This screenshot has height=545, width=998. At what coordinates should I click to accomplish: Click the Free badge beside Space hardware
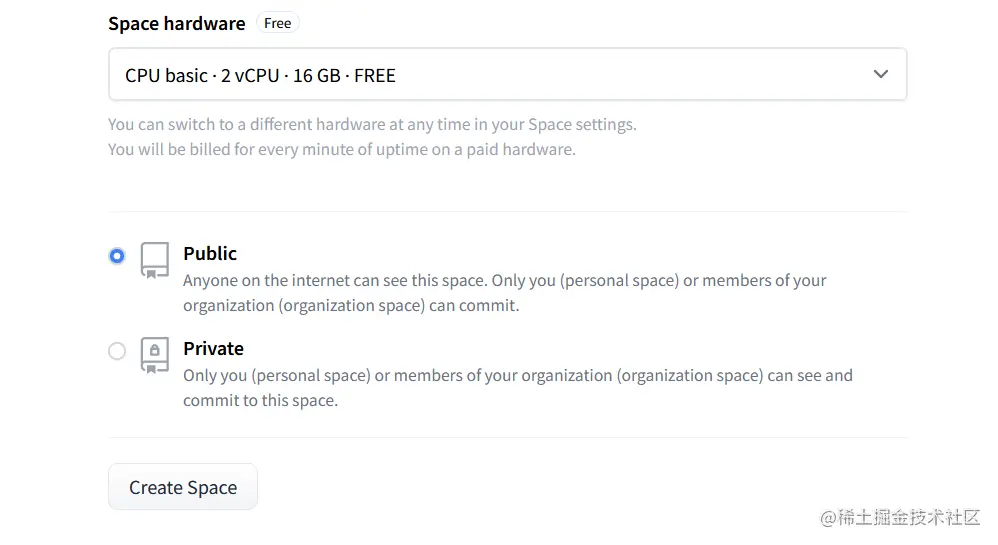pyautogui.click(x=277, y=23)
